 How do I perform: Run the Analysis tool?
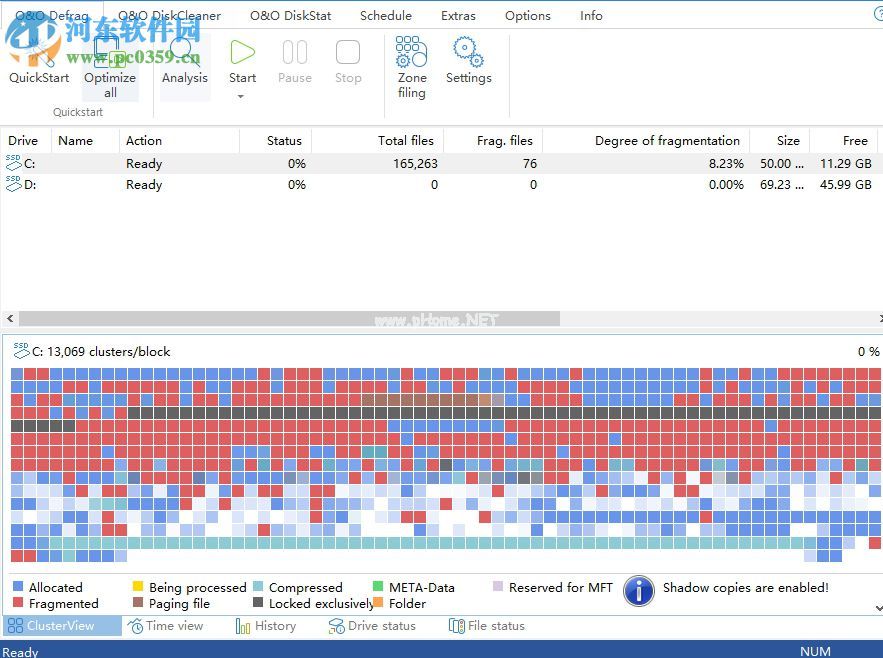click(x=184, y=62)
